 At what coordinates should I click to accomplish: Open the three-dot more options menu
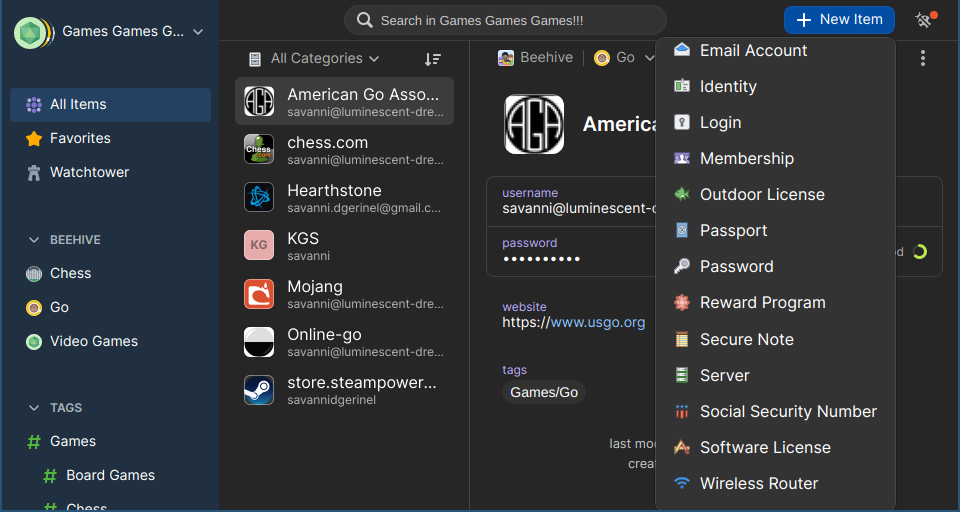point(923,59)
